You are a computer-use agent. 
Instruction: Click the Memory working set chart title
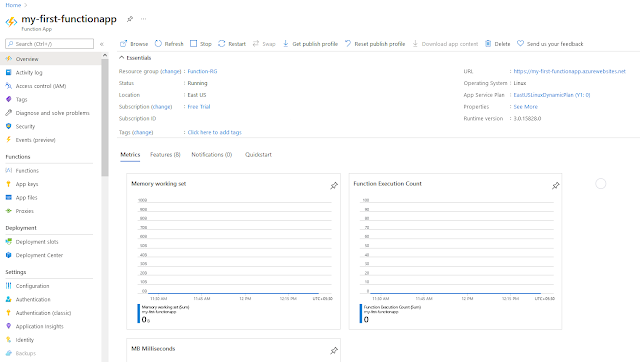[x=158, y=184]
